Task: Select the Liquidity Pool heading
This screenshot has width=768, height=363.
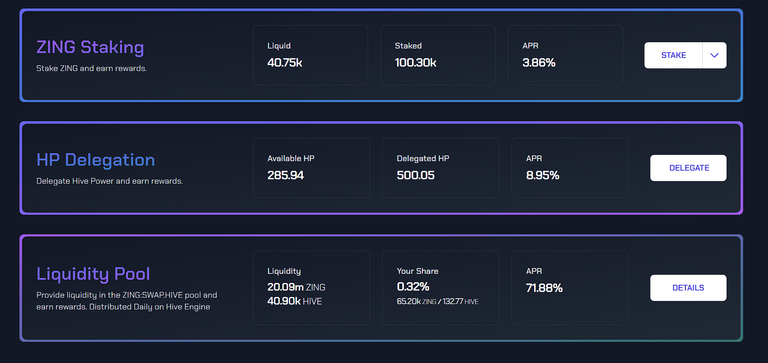Action: pyautogui.click(x=93, y=274)
